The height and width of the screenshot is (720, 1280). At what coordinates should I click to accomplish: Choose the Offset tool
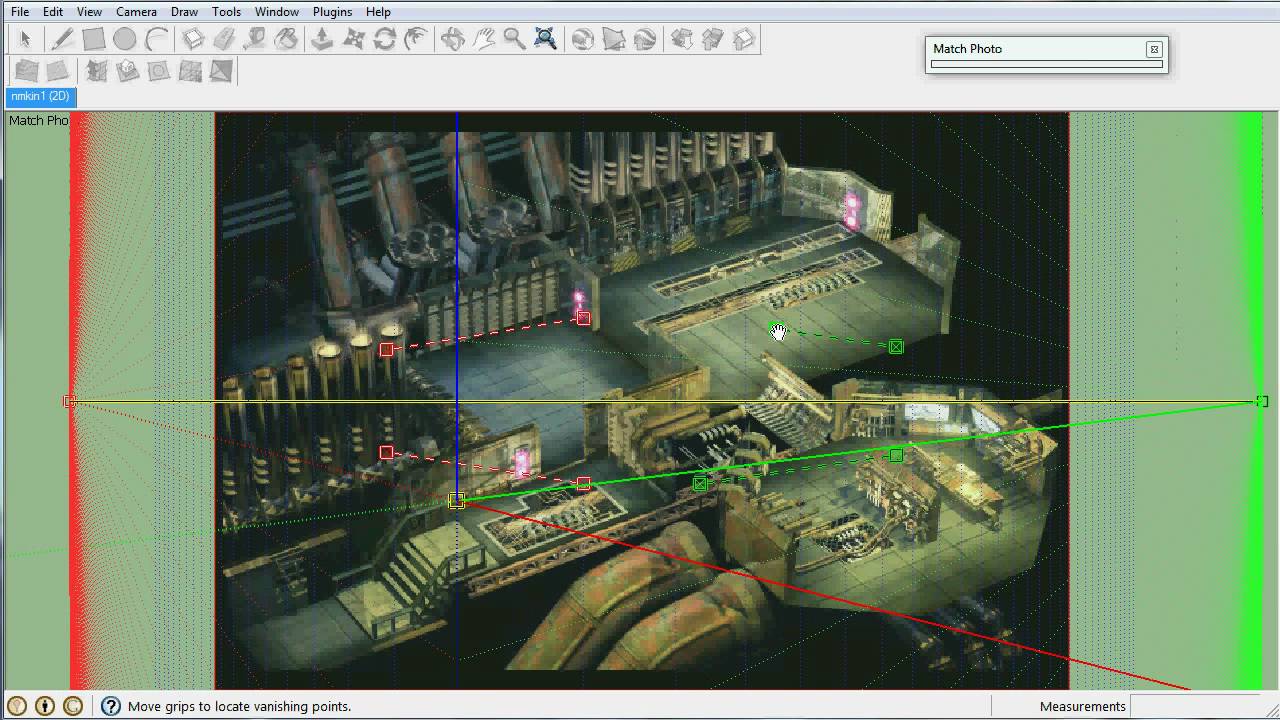[x=416, y=39]
